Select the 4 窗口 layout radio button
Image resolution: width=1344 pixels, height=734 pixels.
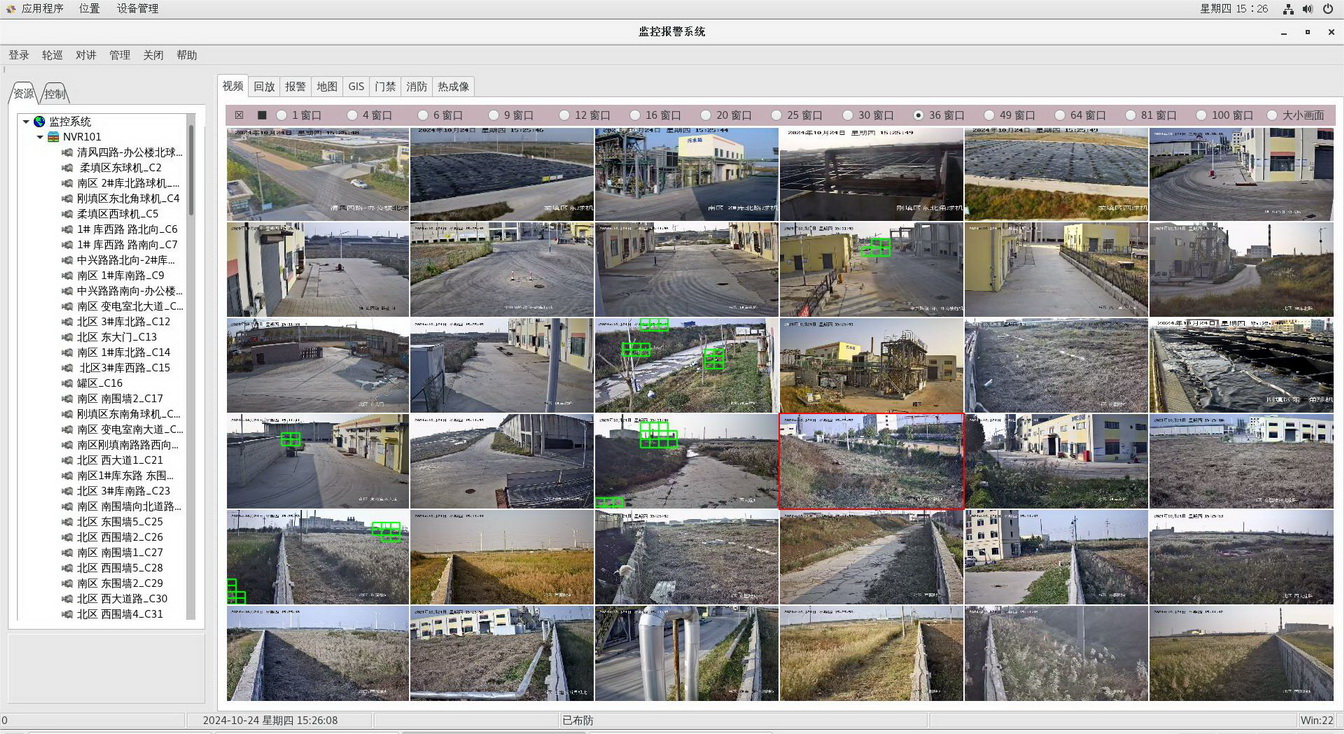352,115
